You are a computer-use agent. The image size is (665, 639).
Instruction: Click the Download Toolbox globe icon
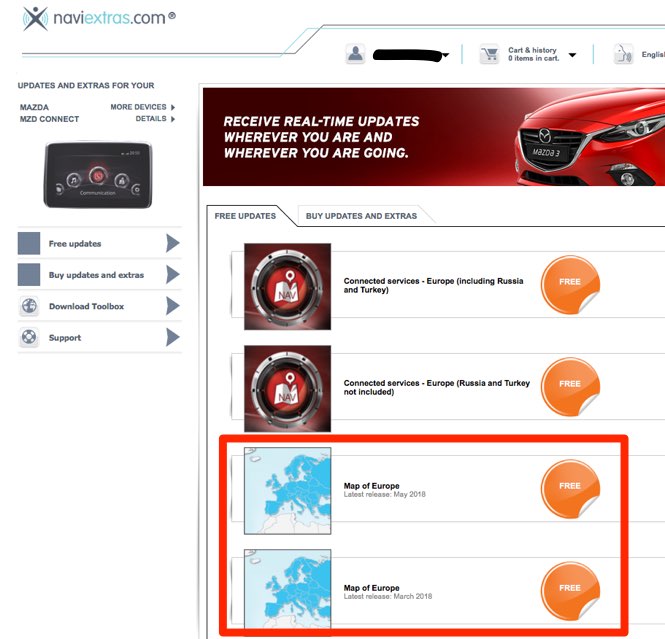tap(29, 306)
